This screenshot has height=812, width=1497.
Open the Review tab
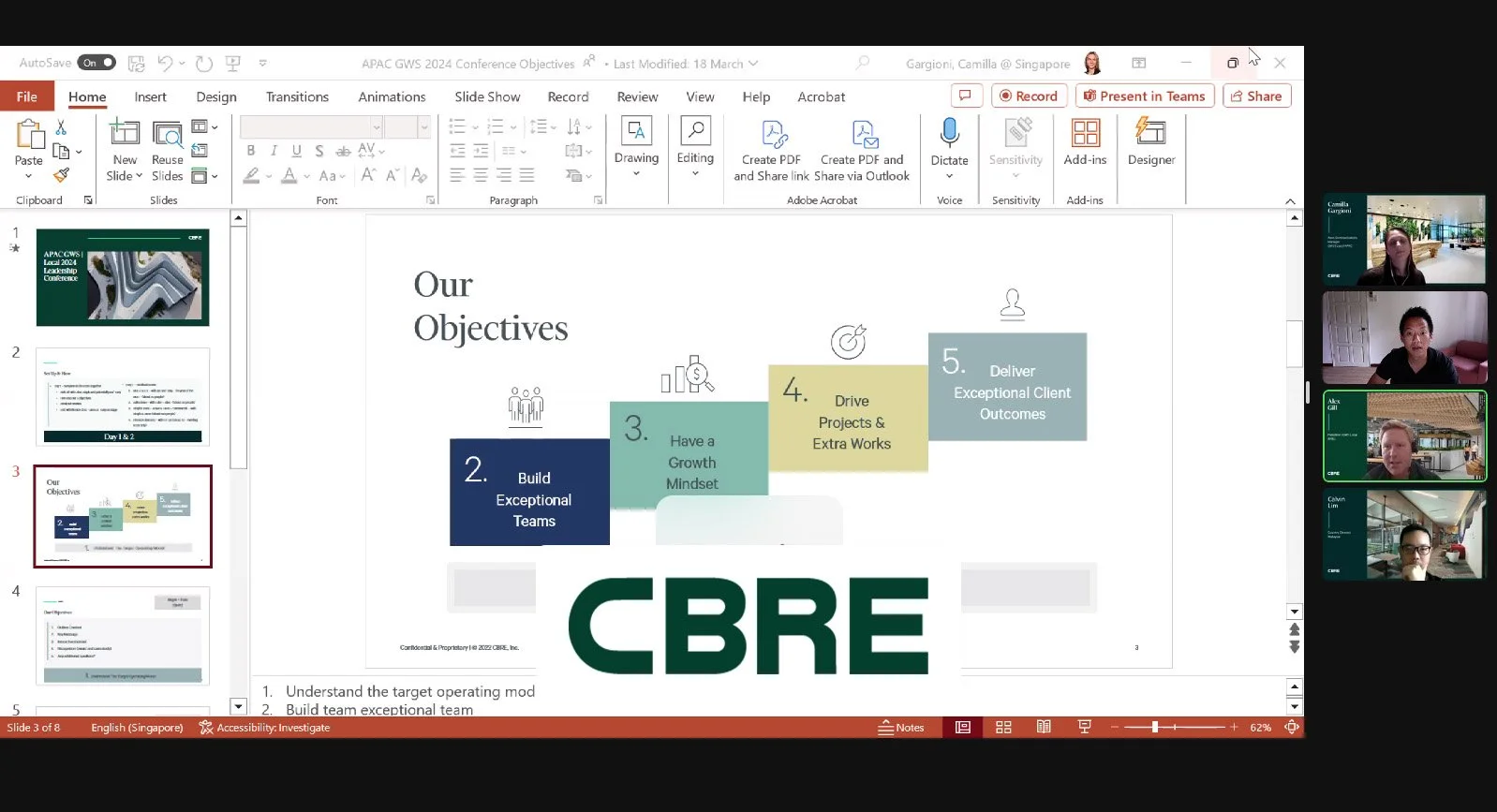click(x=637, y=96)
